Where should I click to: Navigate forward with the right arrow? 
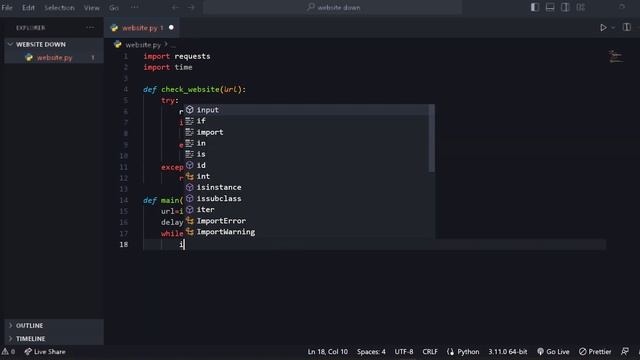[x=191, y=7]
